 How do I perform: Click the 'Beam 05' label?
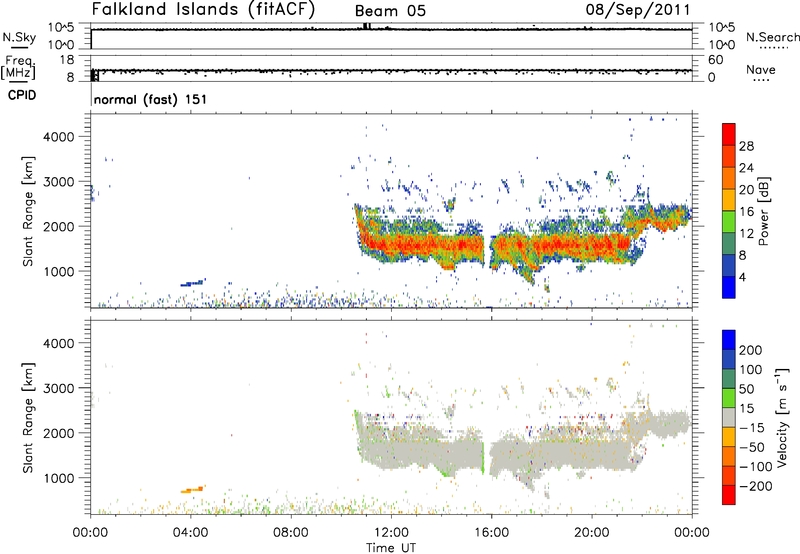pos(390,11)
